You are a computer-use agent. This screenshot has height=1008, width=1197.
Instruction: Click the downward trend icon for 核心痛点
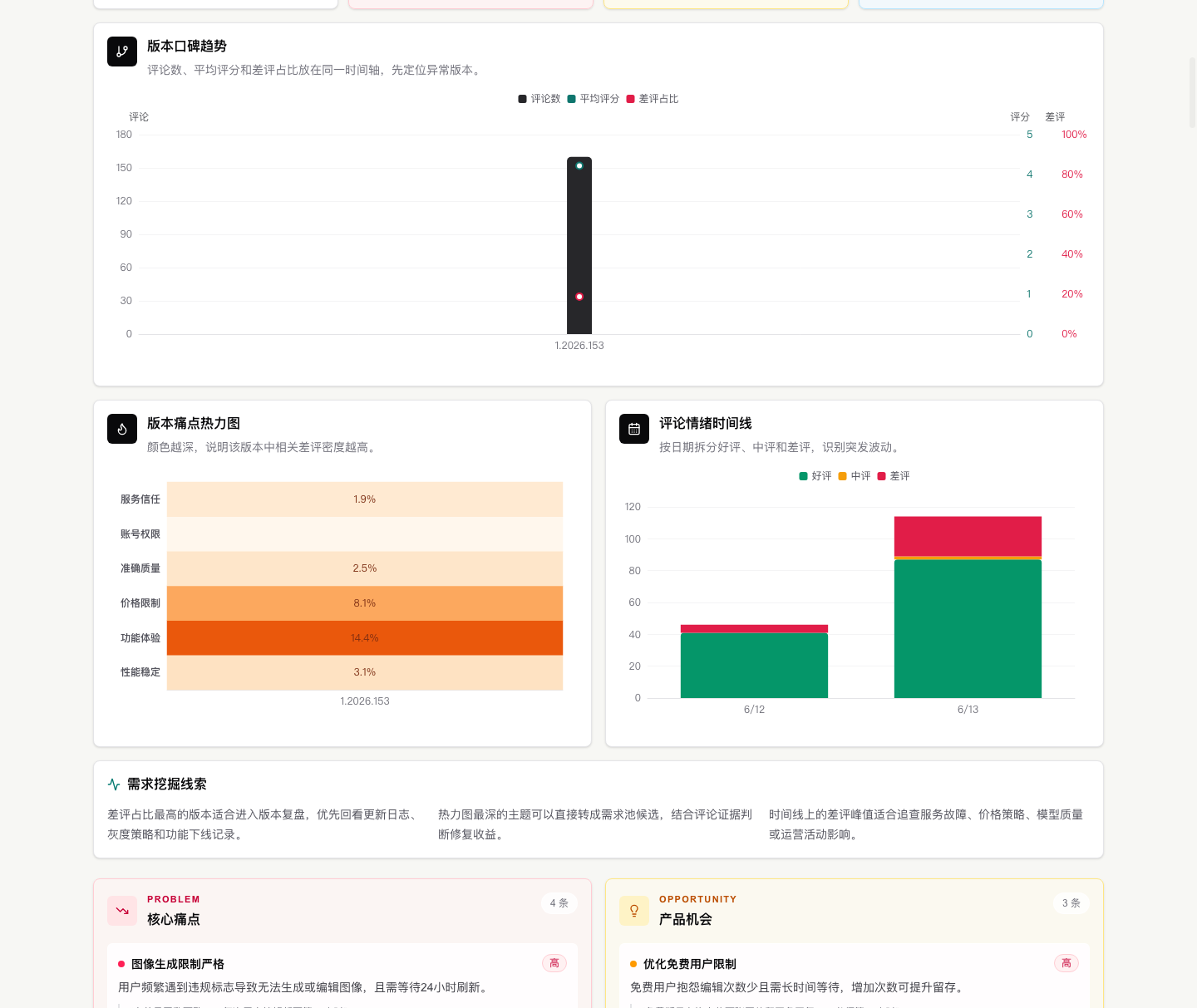122,911
